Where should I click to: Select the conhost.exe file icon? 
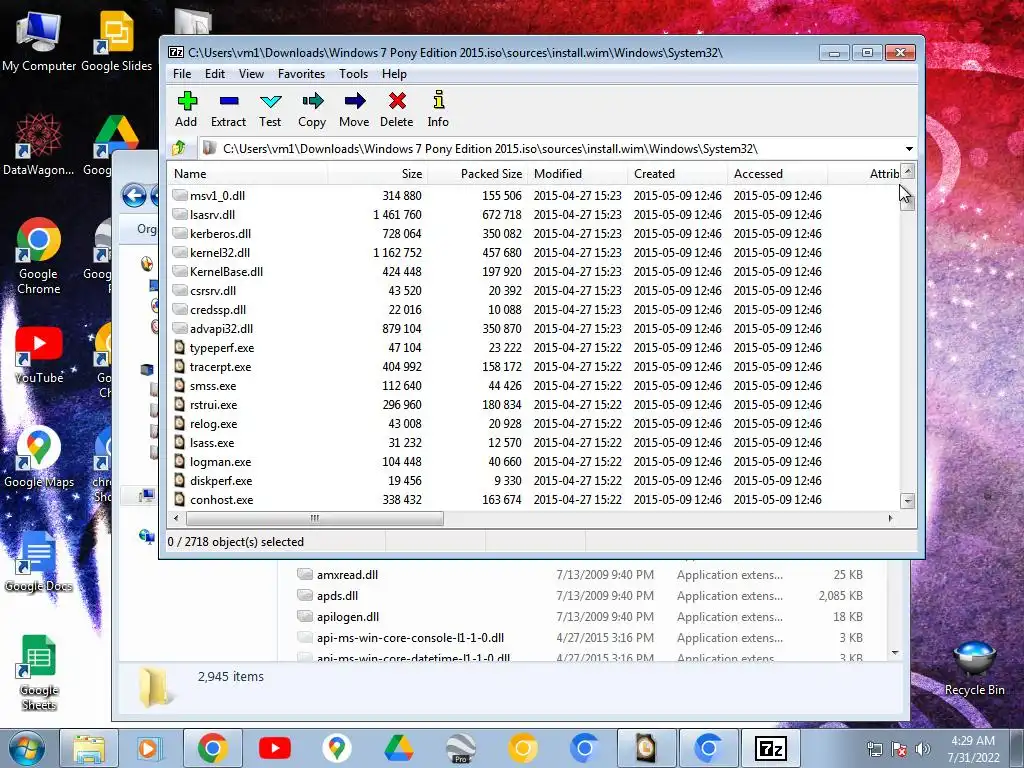[180, 500]
